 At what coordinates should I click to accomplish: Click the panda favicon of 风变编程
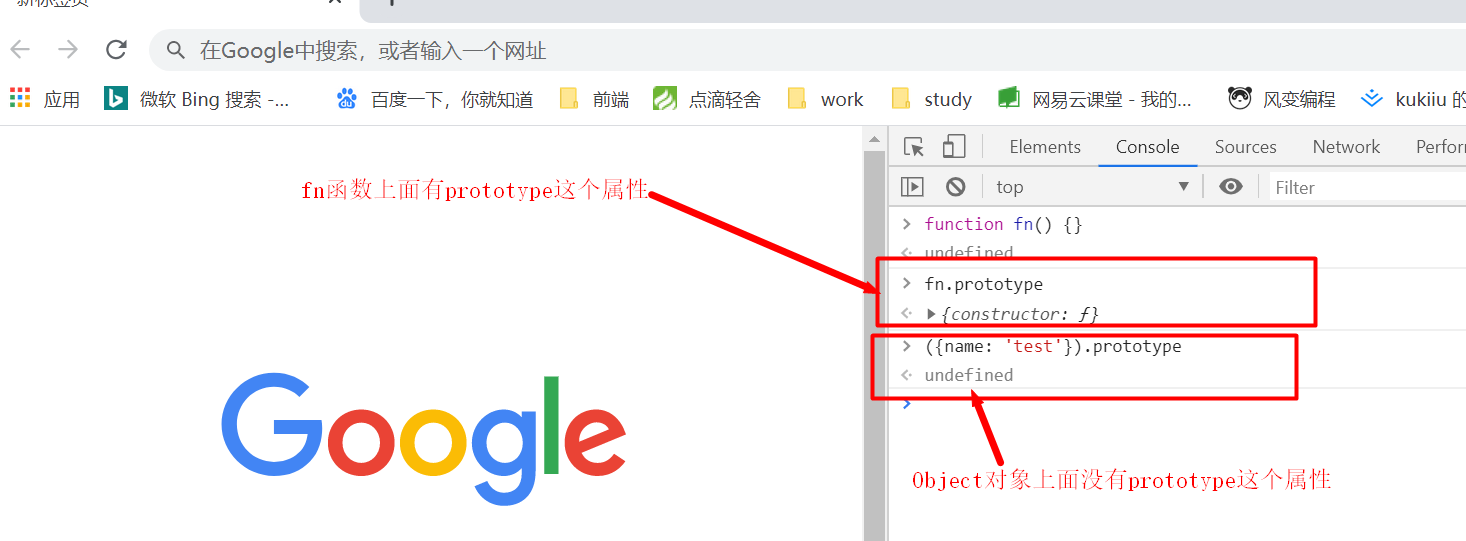[1240, 98]
